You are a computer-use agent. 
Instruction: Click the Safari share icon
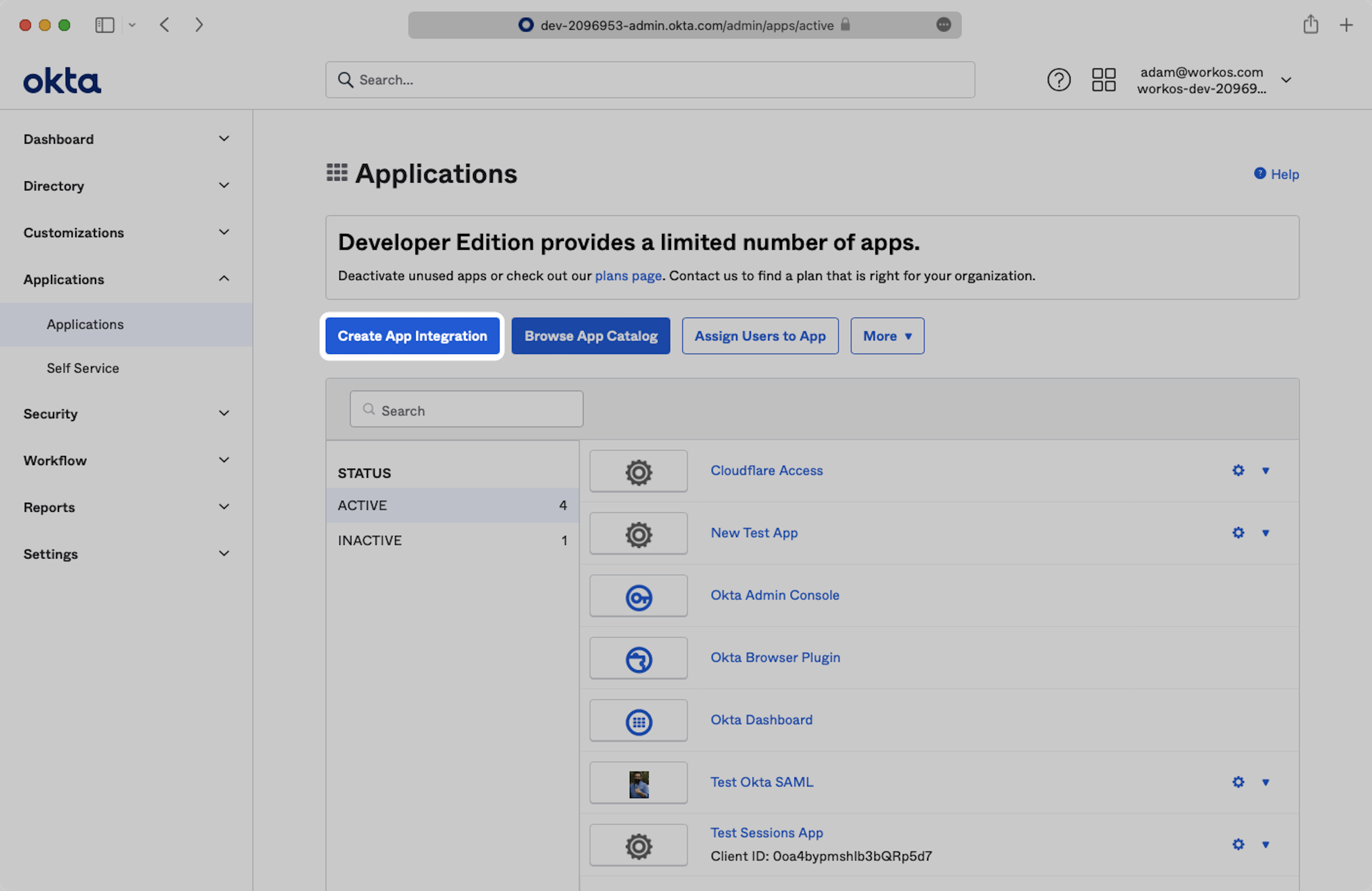click(x=1310, y=25)
